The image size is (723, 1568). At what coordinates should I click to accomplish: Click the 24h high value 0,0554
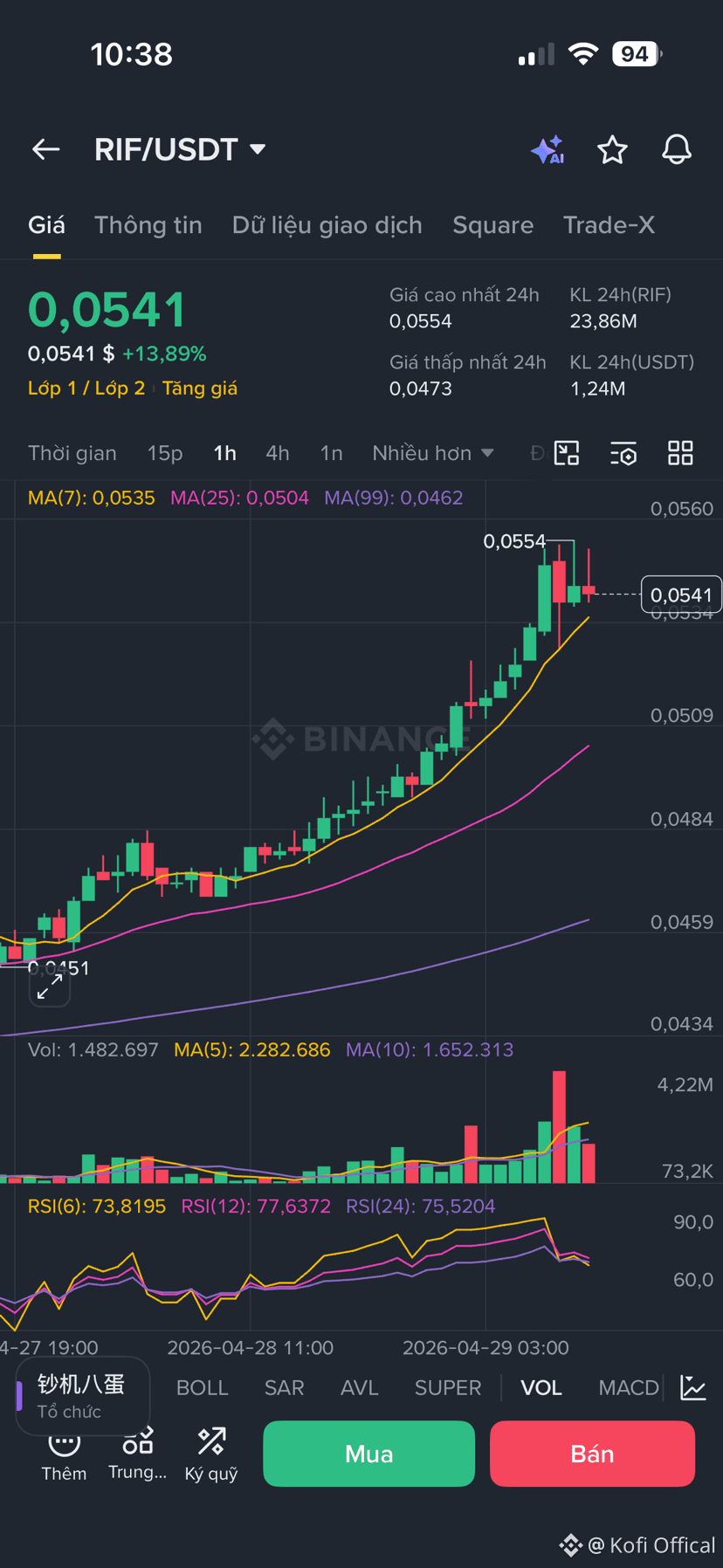click(421, 321)
